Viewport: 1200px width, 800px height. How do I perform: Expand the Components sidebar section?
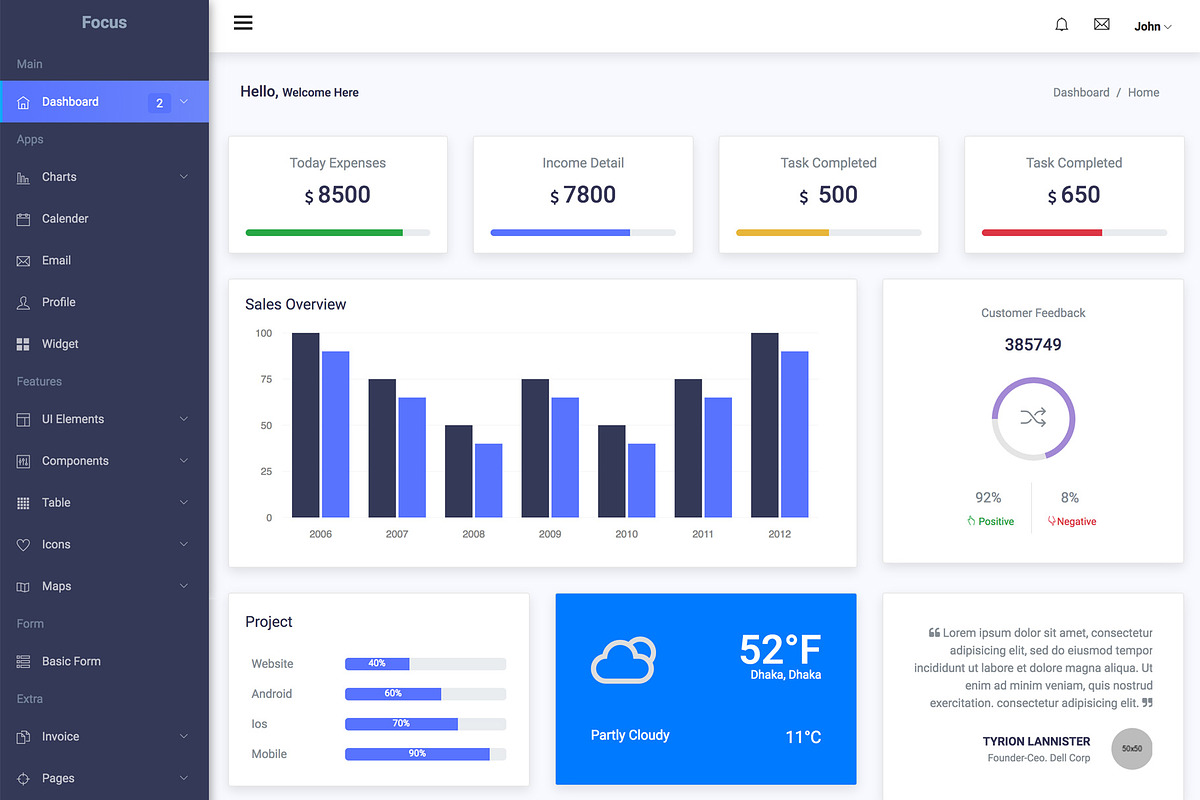(75, 461)
